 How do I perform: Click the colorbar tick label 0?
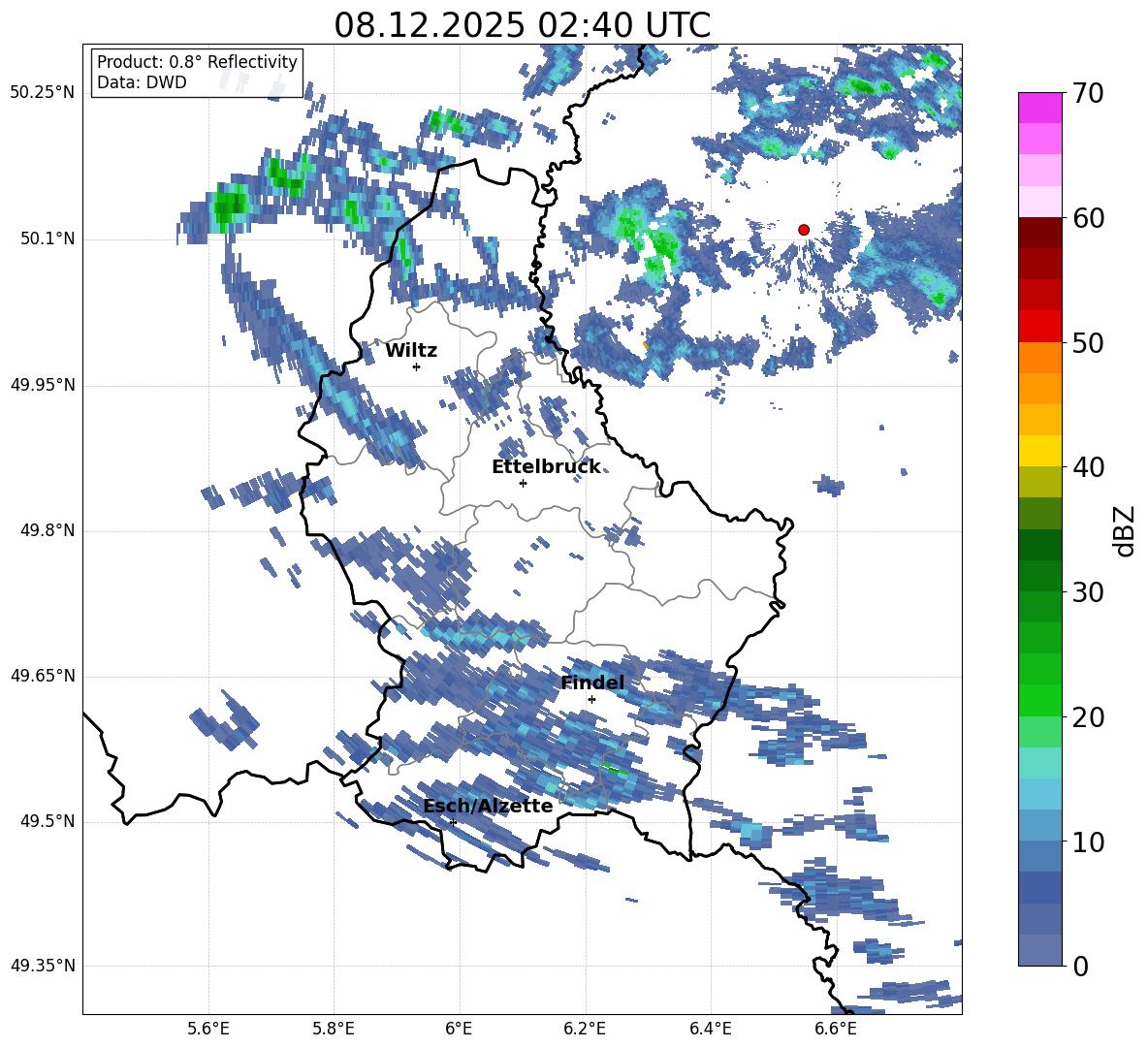1080,966
